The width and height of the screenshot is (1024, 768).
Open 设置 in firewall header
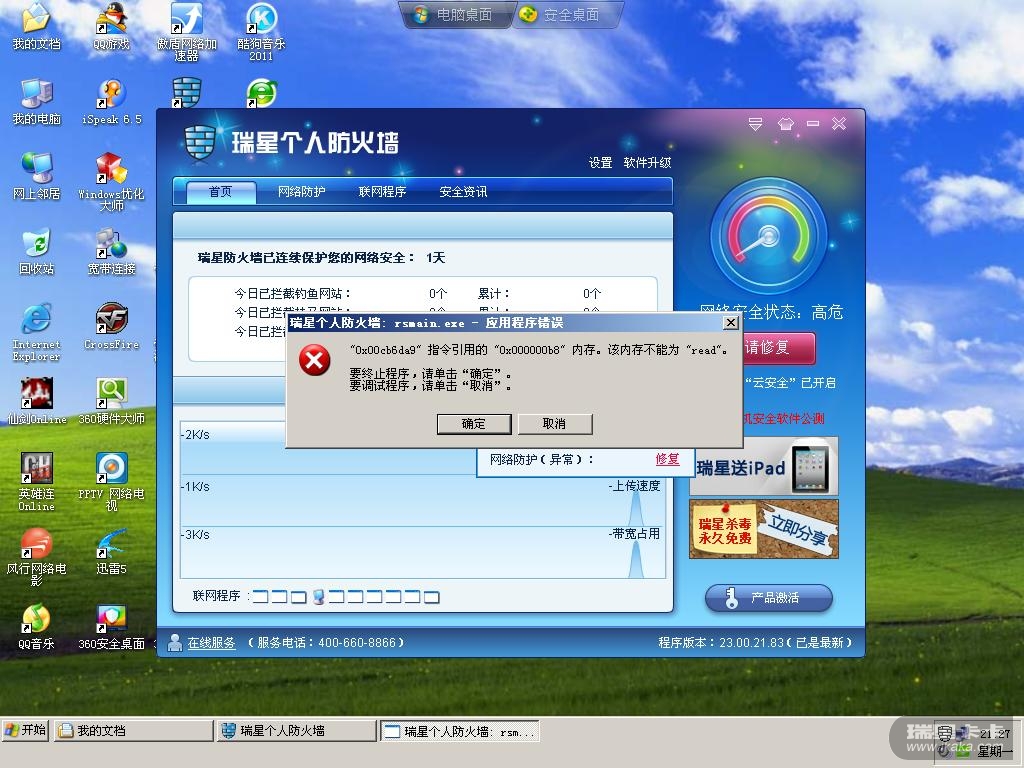point(600,163)
